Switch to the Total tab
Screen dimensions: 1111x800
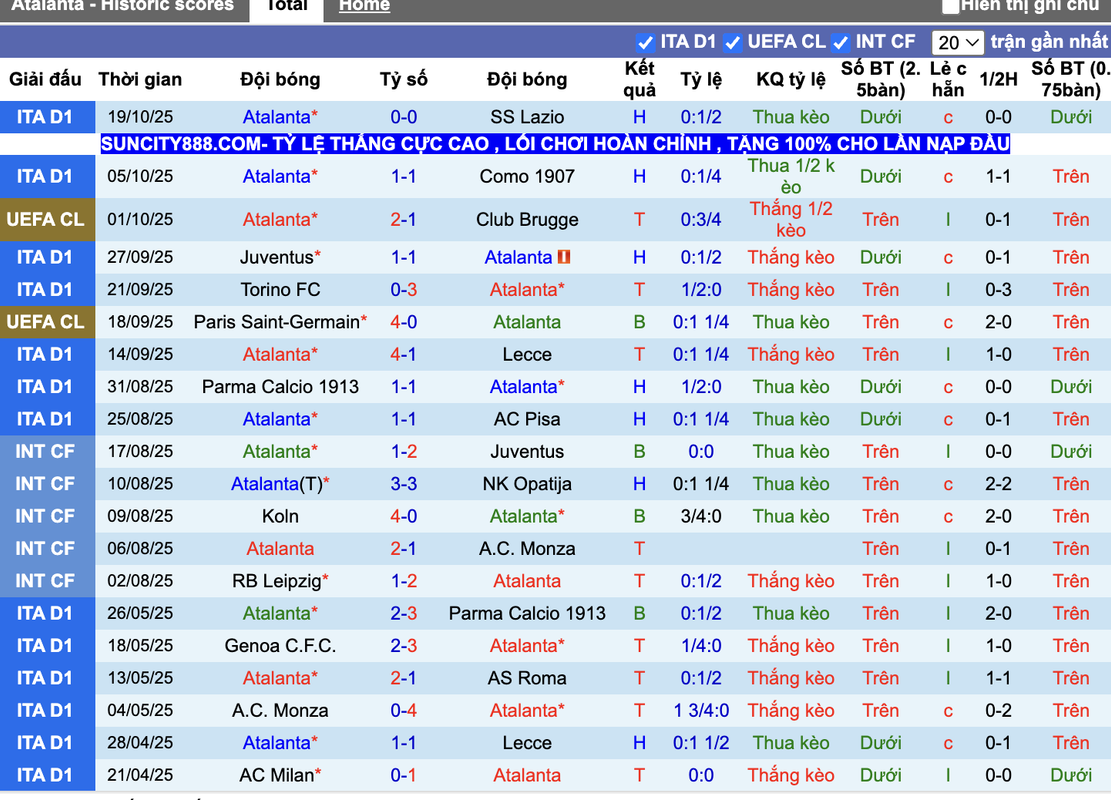point(287,6)
